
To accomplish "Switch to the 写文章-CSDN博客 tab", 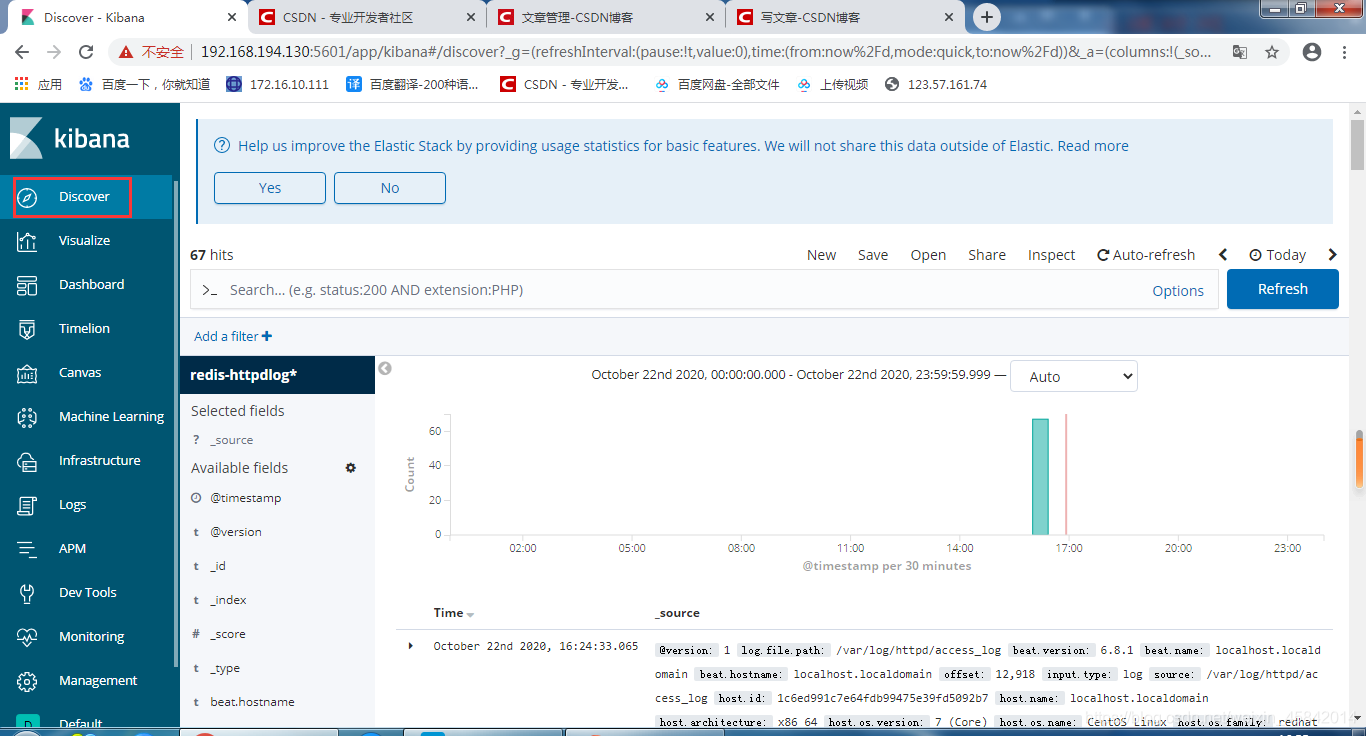I will pyautogui.click(x=844, y=17).
